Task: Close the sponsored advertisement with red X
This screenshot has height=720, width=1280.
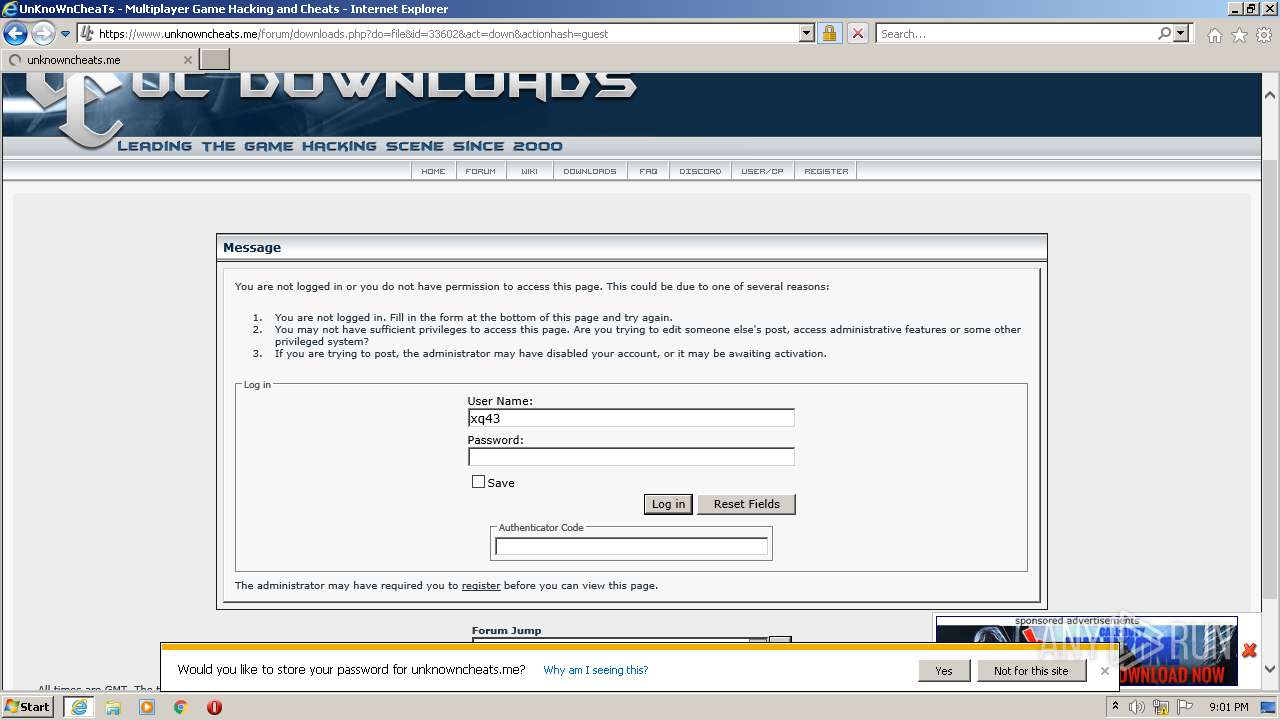Action: [x=1249, y=650]
